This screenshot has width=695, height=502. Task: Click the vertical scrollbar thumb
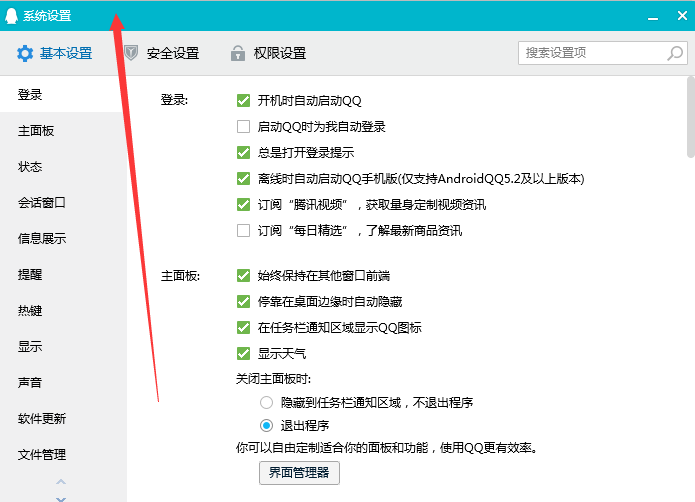coord(691,117)
